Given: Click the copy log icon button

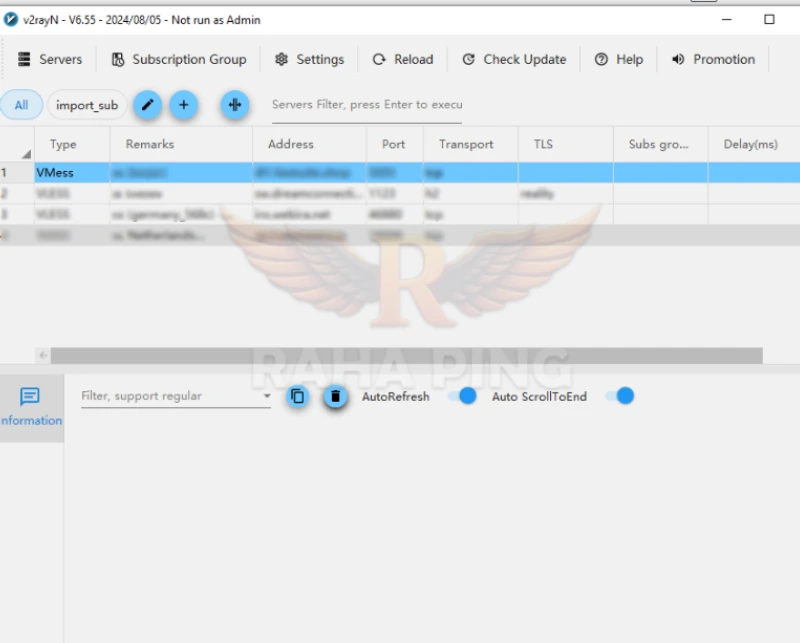Looking at the screenshot, I should [x=297, y=397].
